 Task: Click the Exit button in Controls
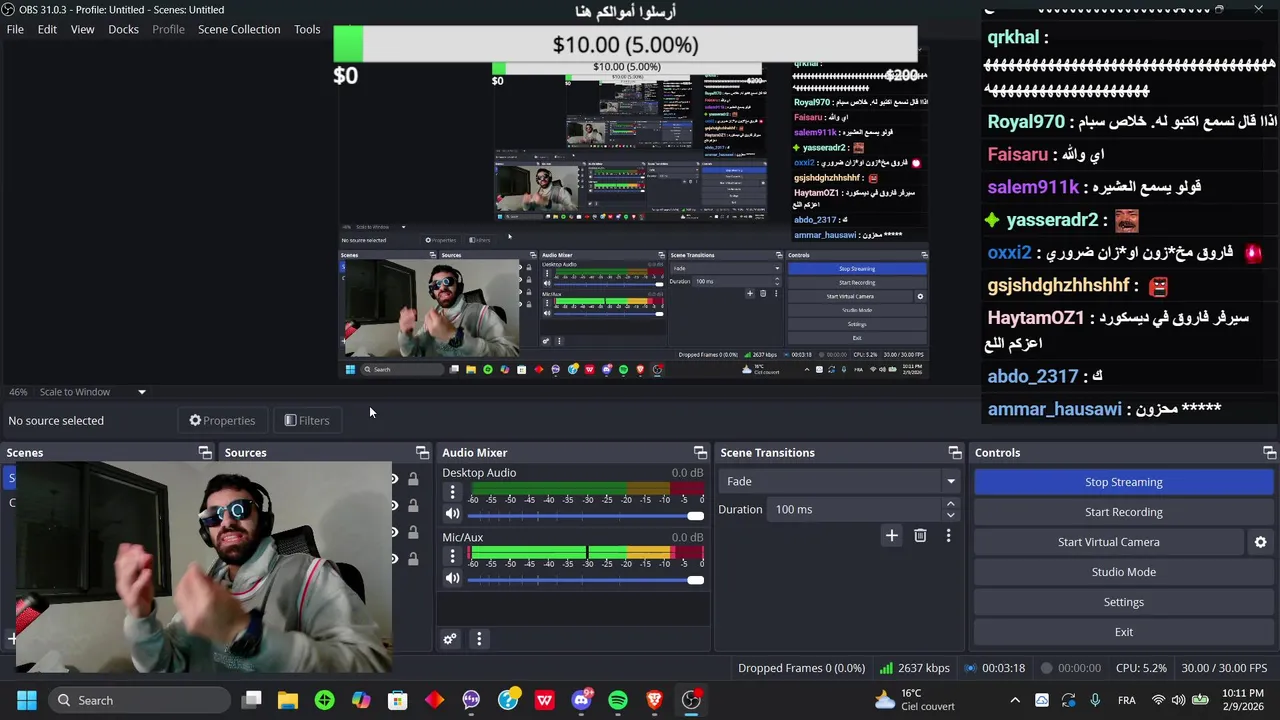1123,632
